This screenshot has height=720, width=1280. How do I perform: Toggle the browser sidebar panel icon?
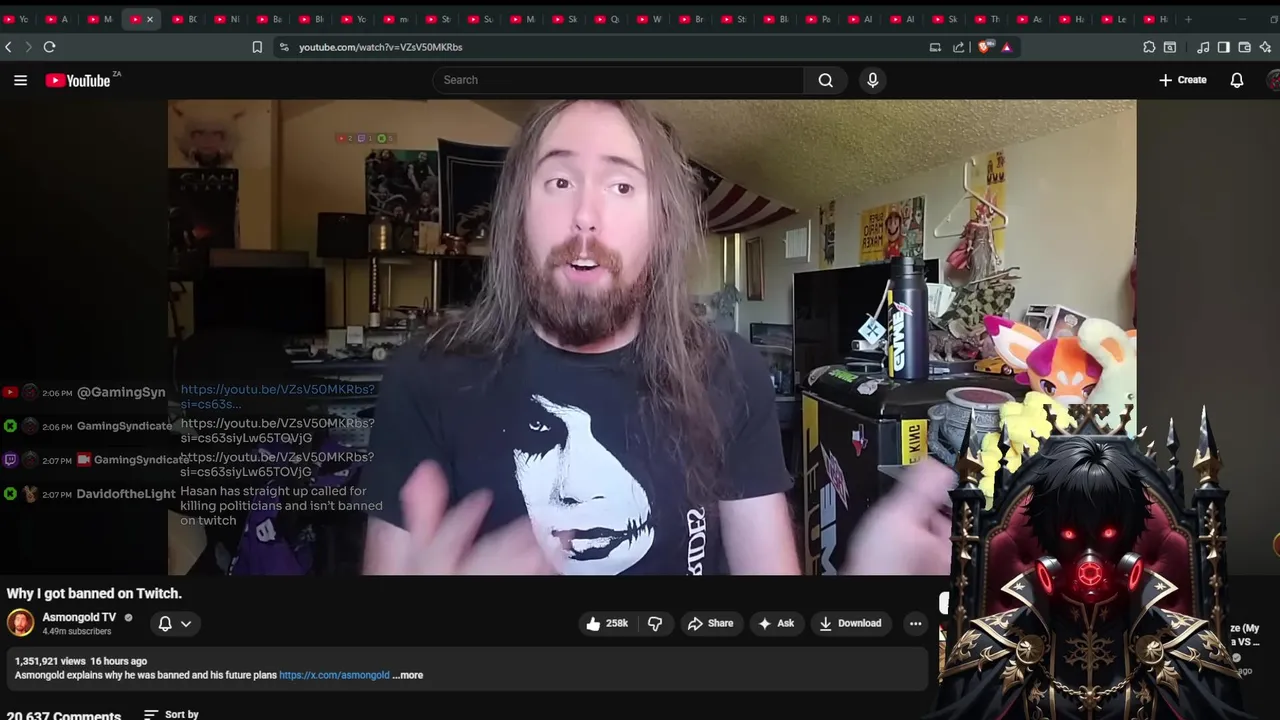1223,47
